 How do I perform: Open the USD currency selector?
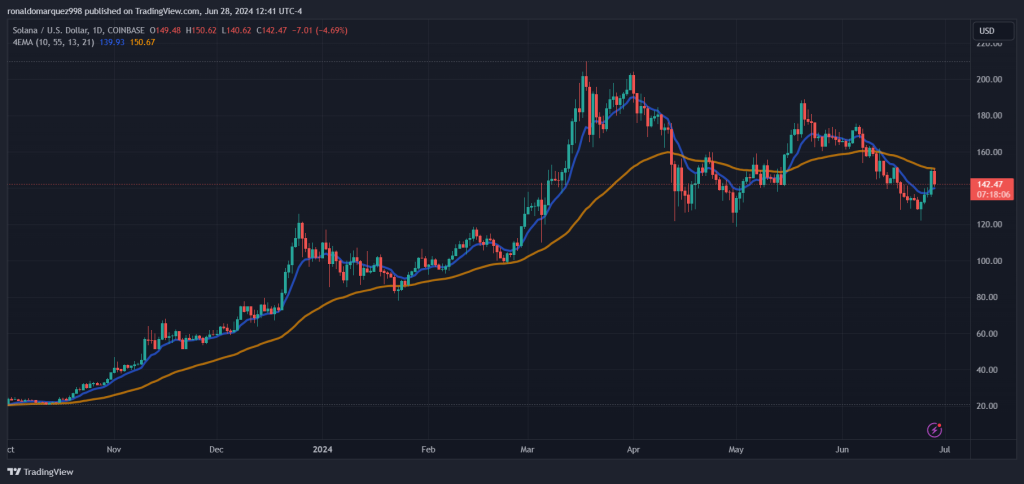click(x=986, y=32)
